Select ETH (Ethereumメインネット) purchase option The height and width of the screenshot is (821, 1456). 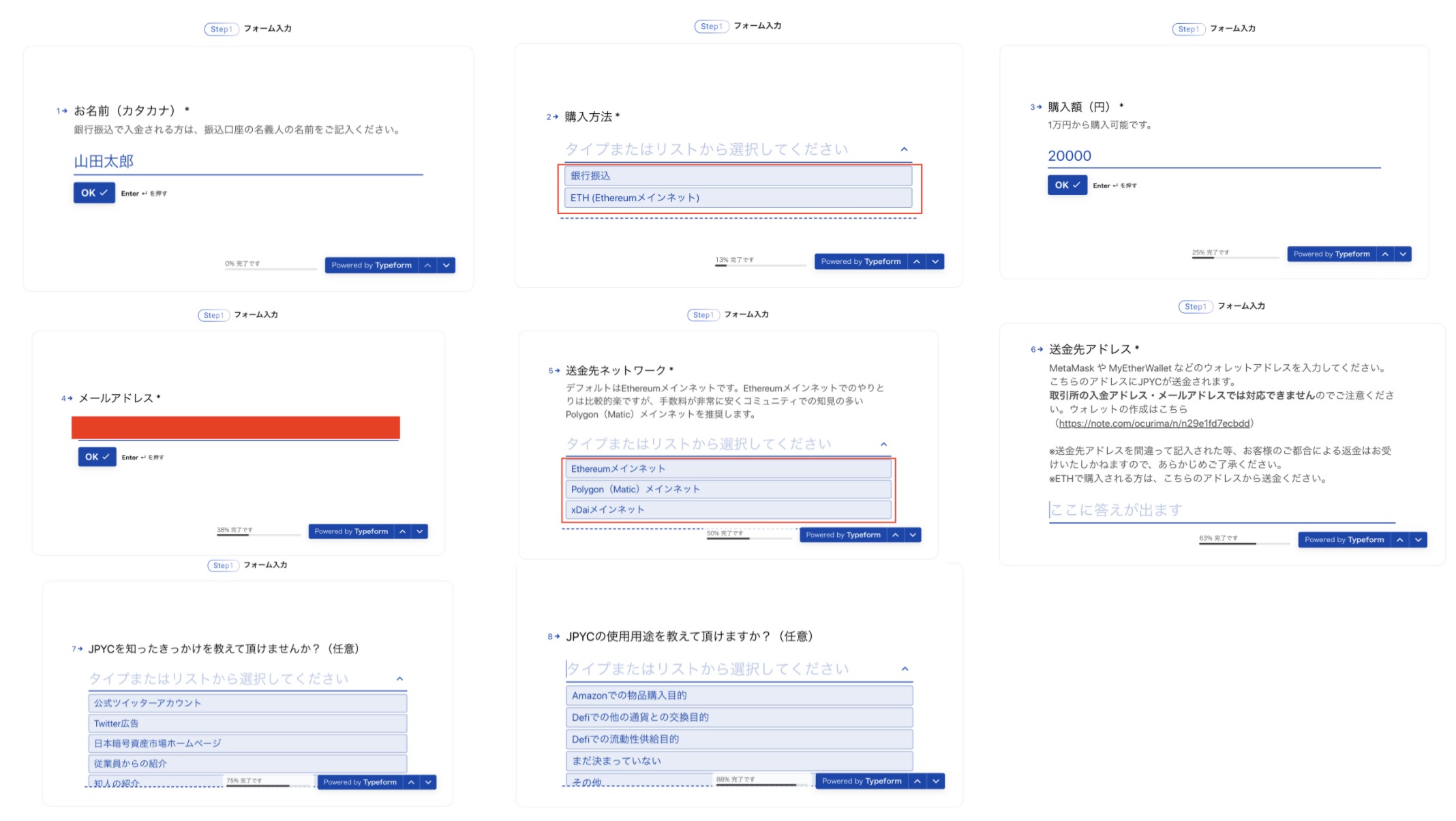click(738, 198)
